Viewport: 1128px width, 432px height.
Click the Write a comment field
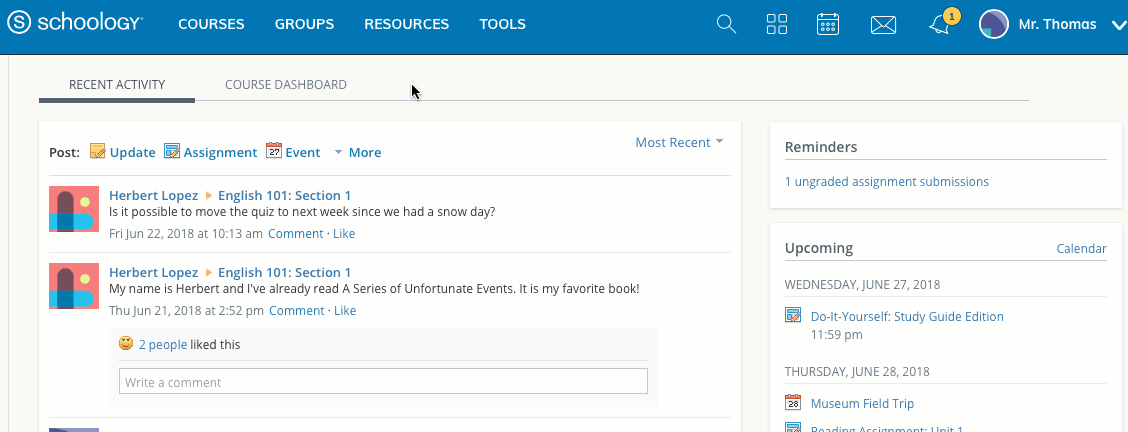click(383, 382)
